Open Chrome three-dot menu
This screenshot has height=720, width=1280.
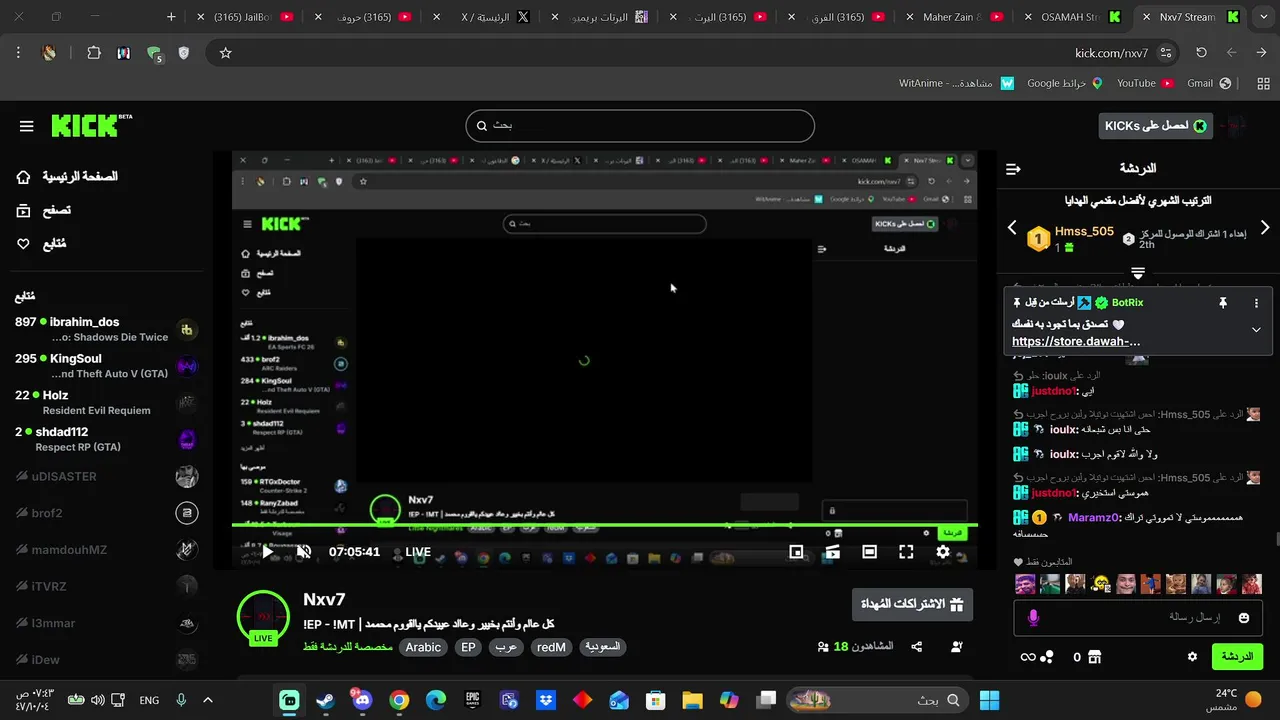coord(18,53)
